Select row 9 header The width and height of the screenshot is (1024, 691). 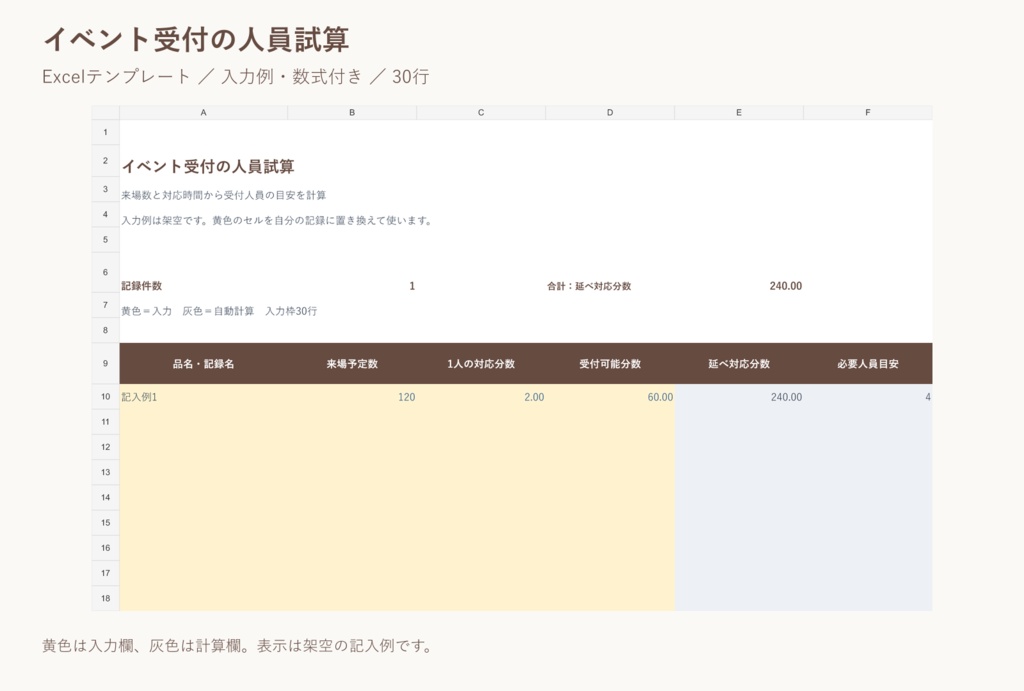105,363
